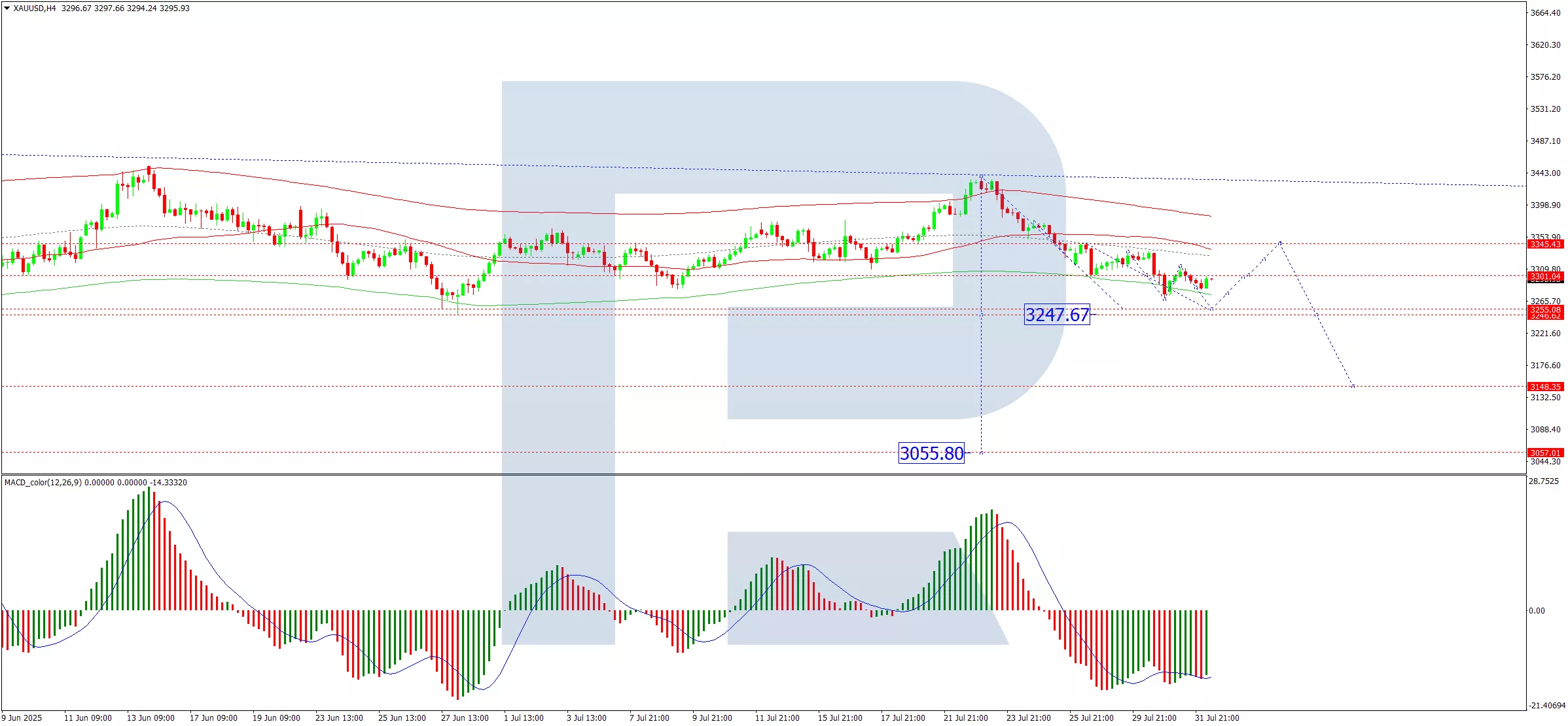Click the 3443.00 price axis label

1545,173
